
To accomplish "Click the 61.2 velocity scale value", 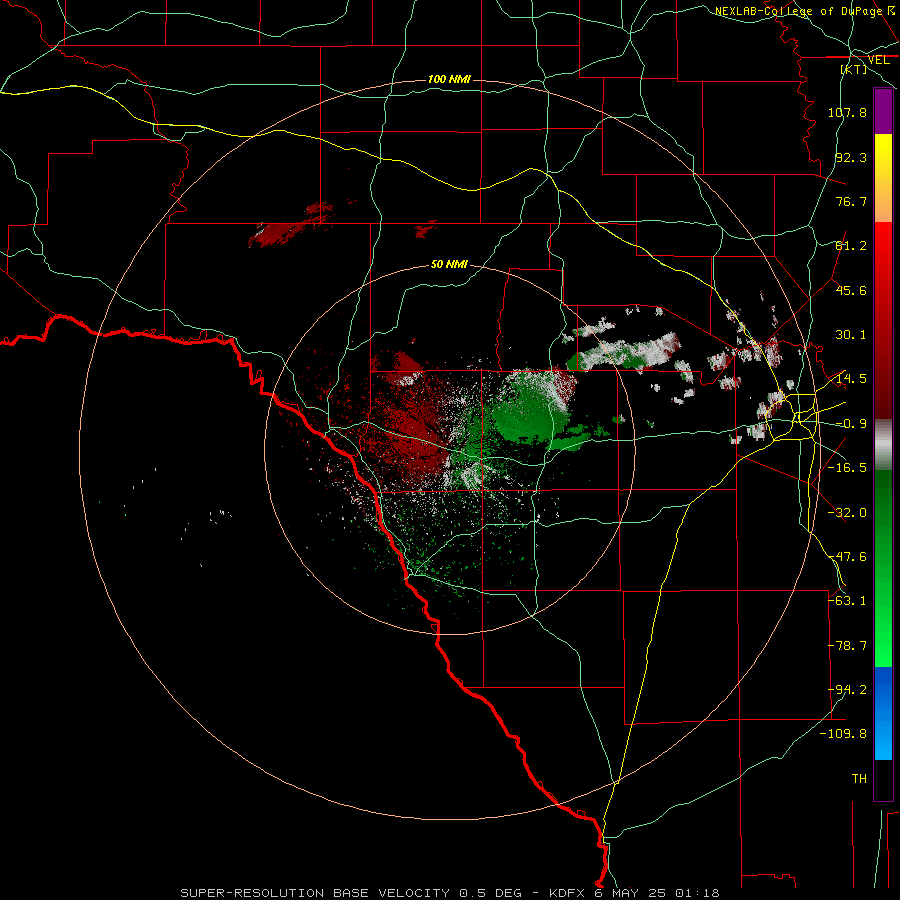I will click(x=851, y=246).
